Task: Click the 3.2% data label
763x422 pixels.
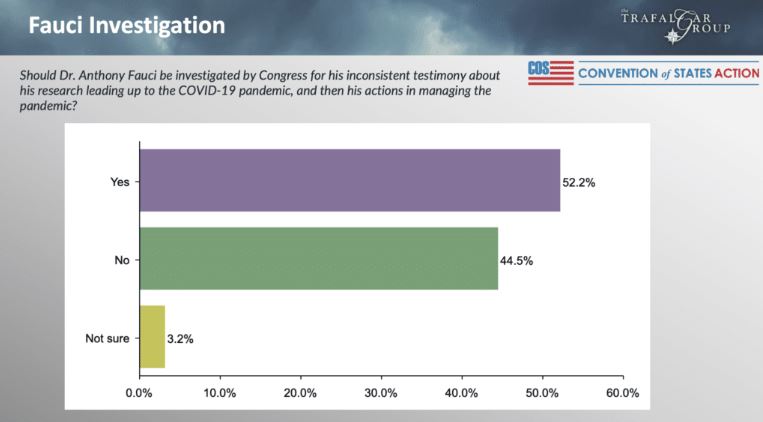Action: tap(181, 339)
